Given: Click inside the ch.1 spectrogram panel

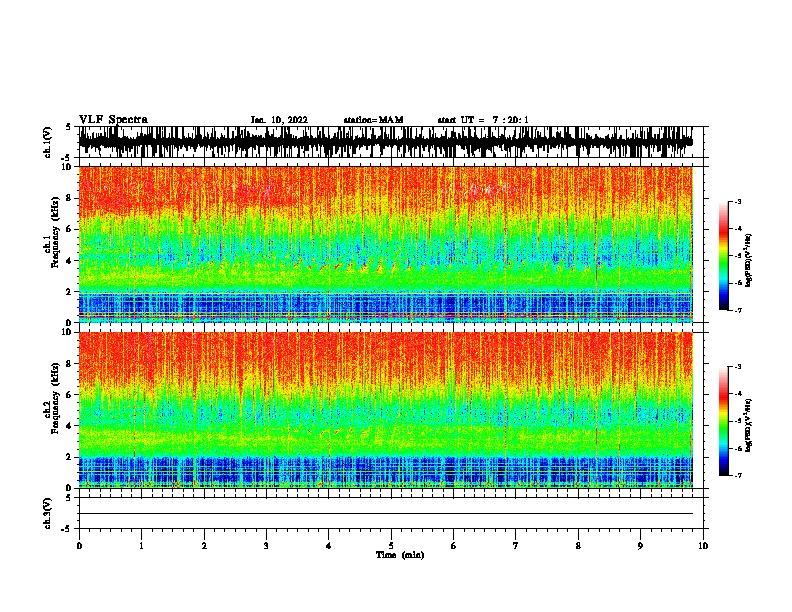Looking at the screenshot, I should (x=386, y=244).
